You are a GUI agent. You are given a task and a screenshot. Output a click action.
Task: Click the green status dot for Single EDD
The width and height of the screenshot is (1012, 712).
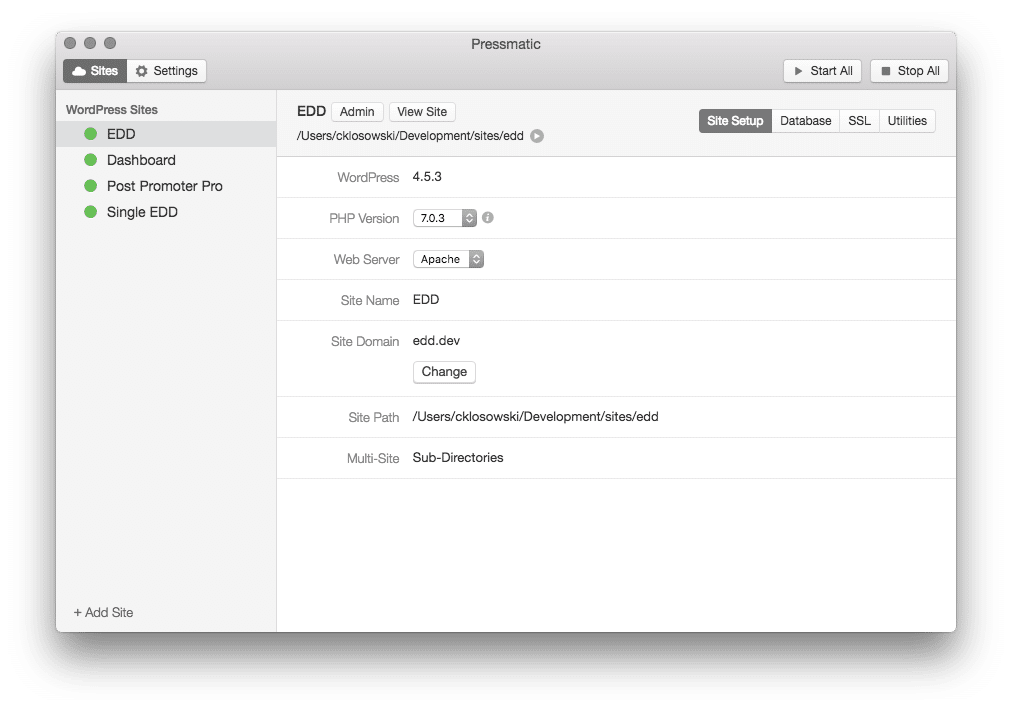90,212
